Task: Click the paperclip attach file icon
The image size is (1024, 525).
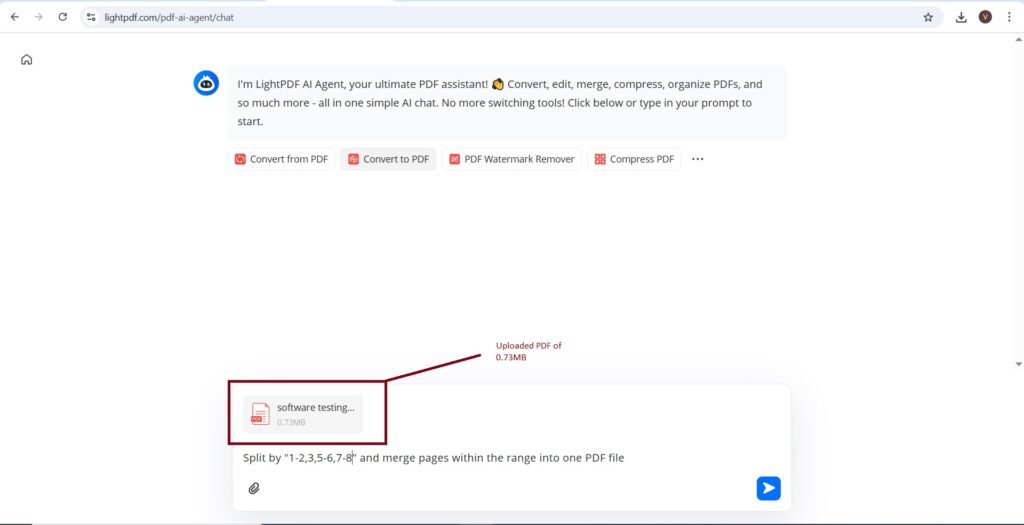Action: [254, 488]
